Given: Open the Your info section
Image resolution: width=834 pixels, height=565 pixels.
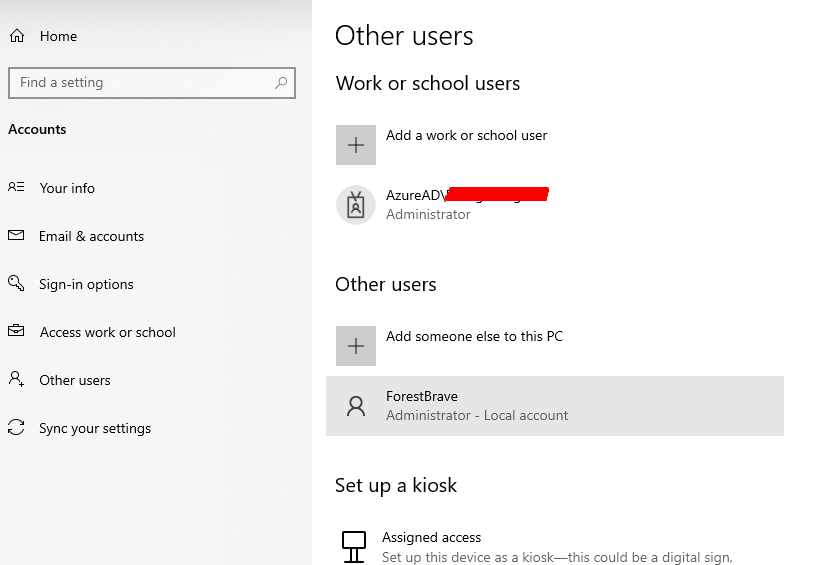Looking at the screenshot, I should click(x=67, y=188).
